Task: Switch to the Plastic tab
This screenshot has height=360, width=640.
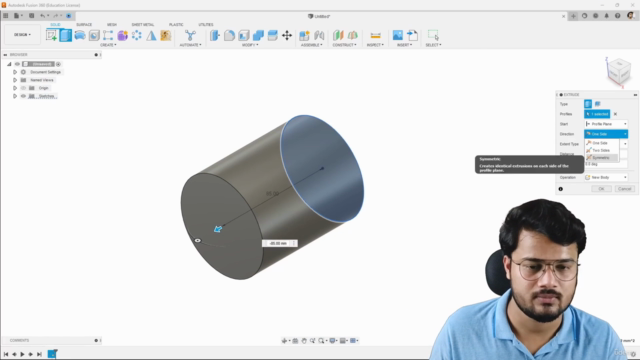Action: pos(176,25)
